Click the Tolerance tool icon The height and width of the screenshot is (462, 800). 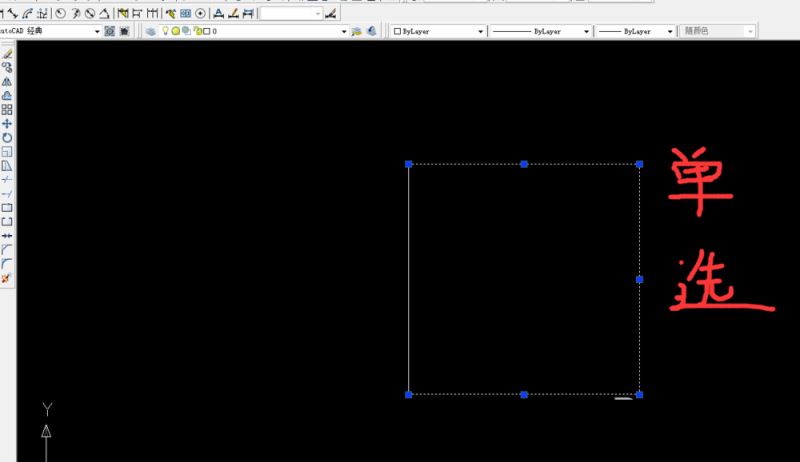[x=185, y=14]
